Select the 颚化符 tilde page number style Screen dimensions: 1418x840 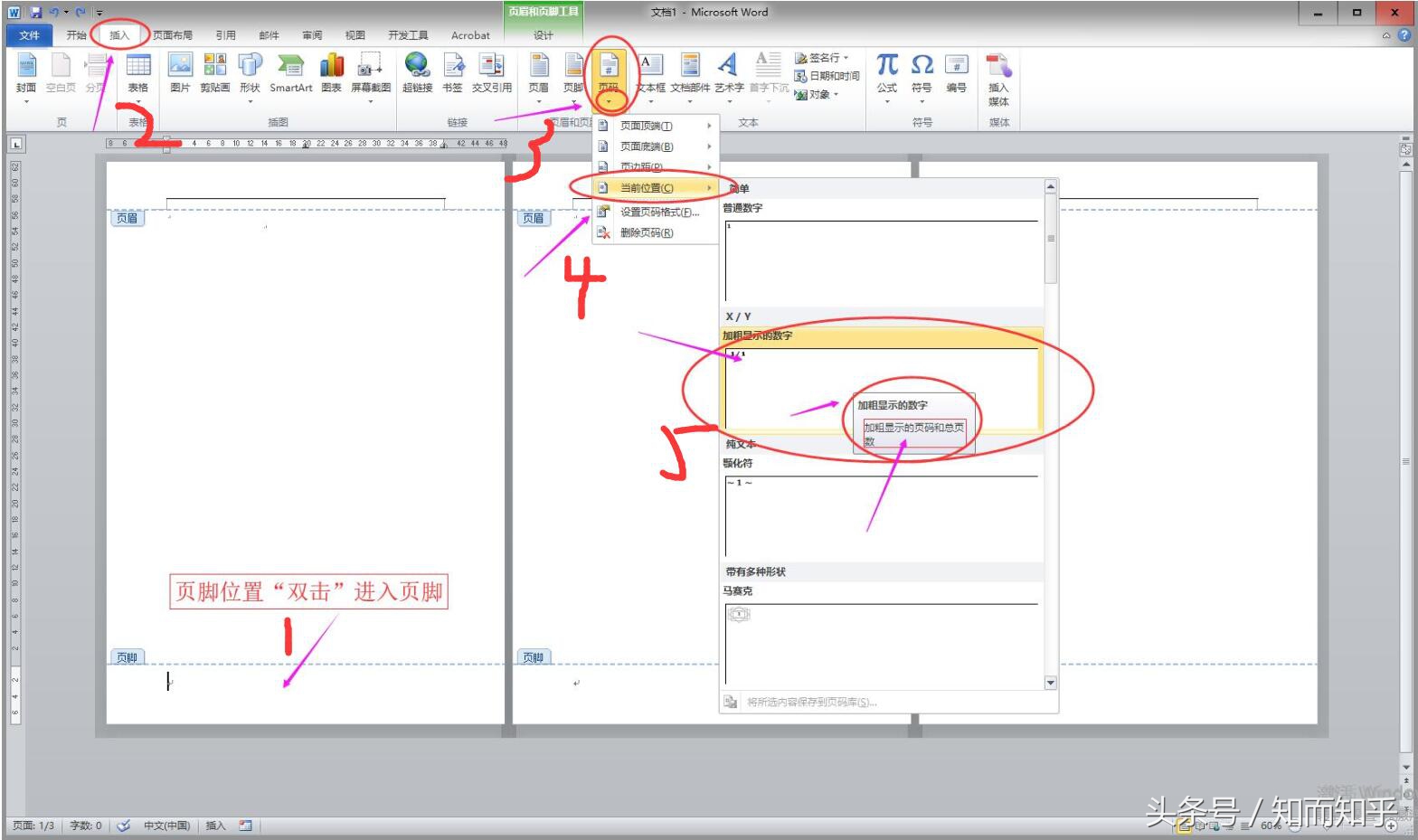[882, 508]
